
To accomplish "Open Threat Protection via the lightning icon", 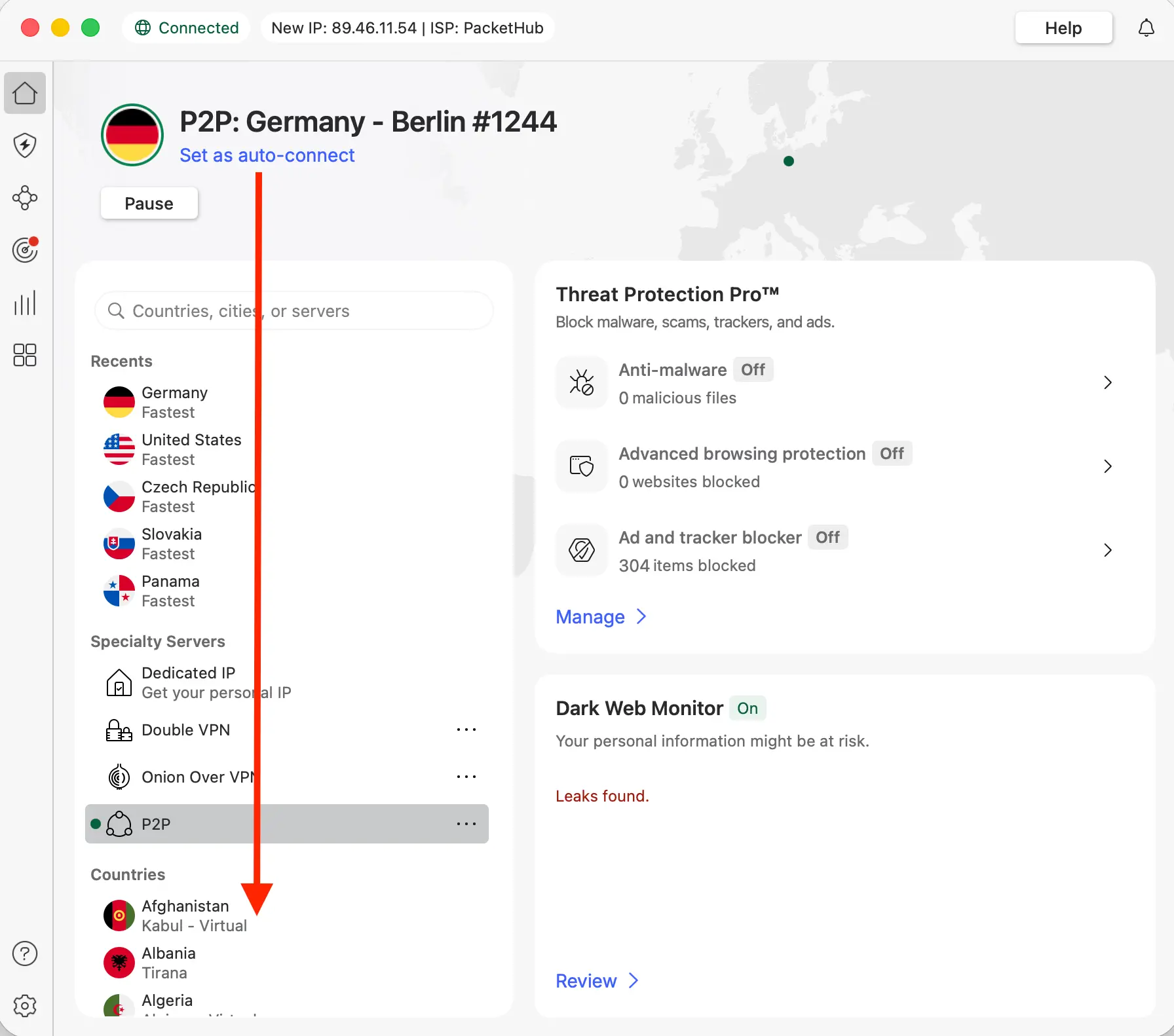I will 24,145.
